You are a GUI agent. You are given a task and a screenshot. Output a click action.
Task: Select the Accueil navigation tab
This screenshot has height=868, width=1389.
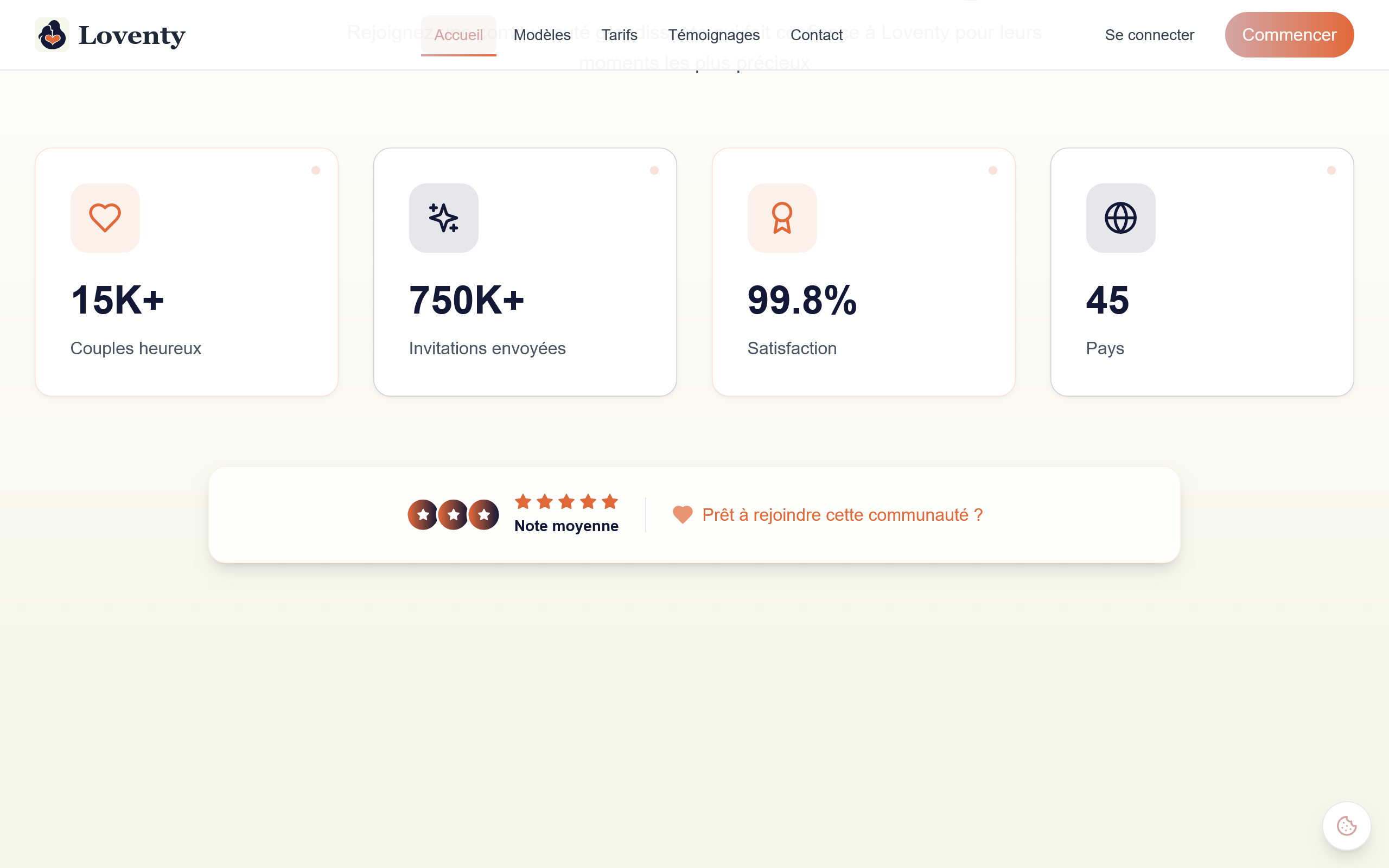pyautogui.click(x=458, y=35)
